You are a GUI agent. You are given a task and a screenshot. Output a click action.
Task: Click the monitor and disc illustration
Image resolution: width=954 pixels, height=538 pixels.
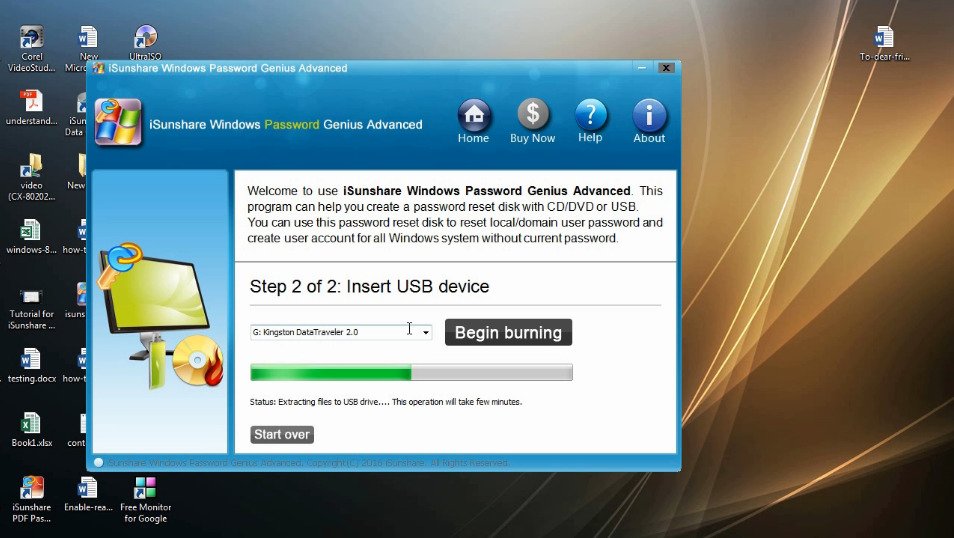pyautogui.click(x=159, y=316)
